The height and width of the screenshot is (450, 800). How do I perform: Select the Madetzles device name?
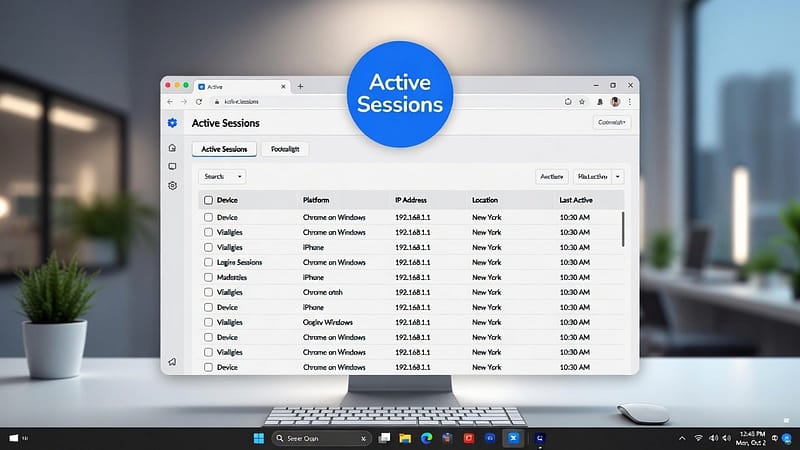click(x=232, y=278)
